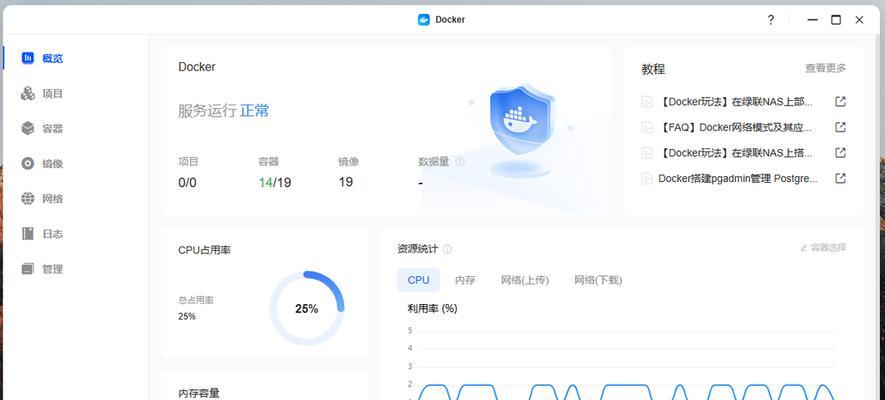
Task: Click document icon beside 在绿联NAS上部 tutorial
Action: click(647, 102)
